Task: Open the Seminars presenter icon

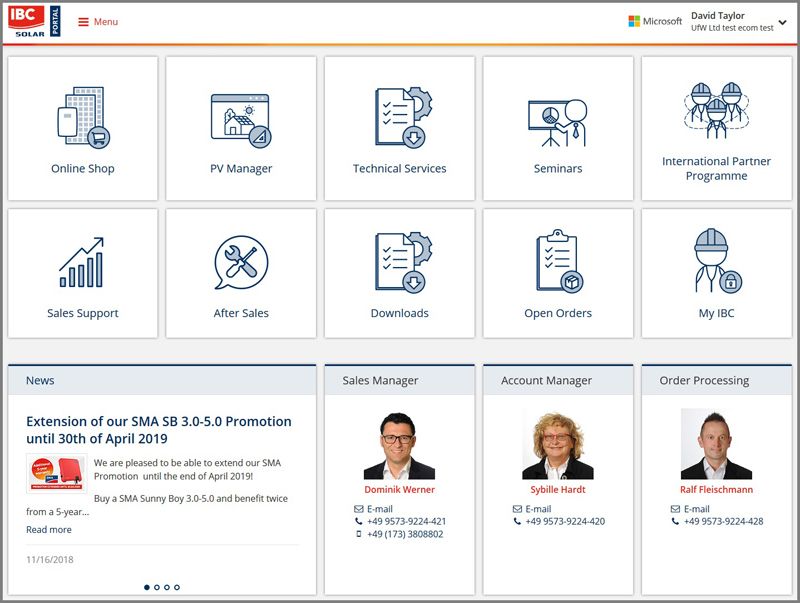Action: click(x=558, y=122)
